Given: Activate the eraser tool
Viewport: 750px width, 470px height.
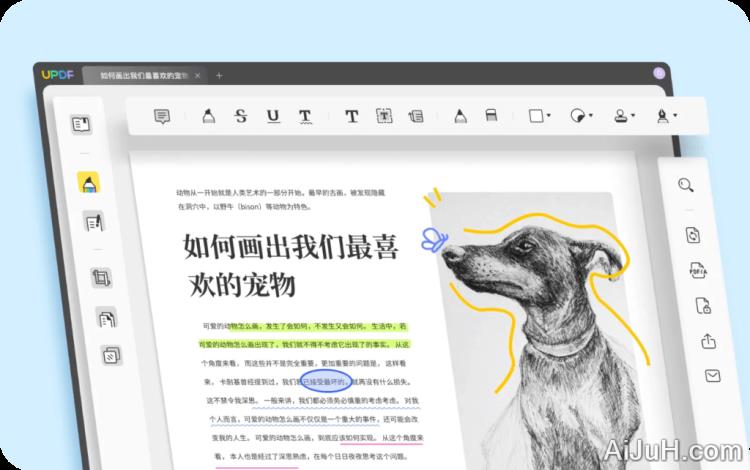Looking at the screenshot, I should coord(491,117).
